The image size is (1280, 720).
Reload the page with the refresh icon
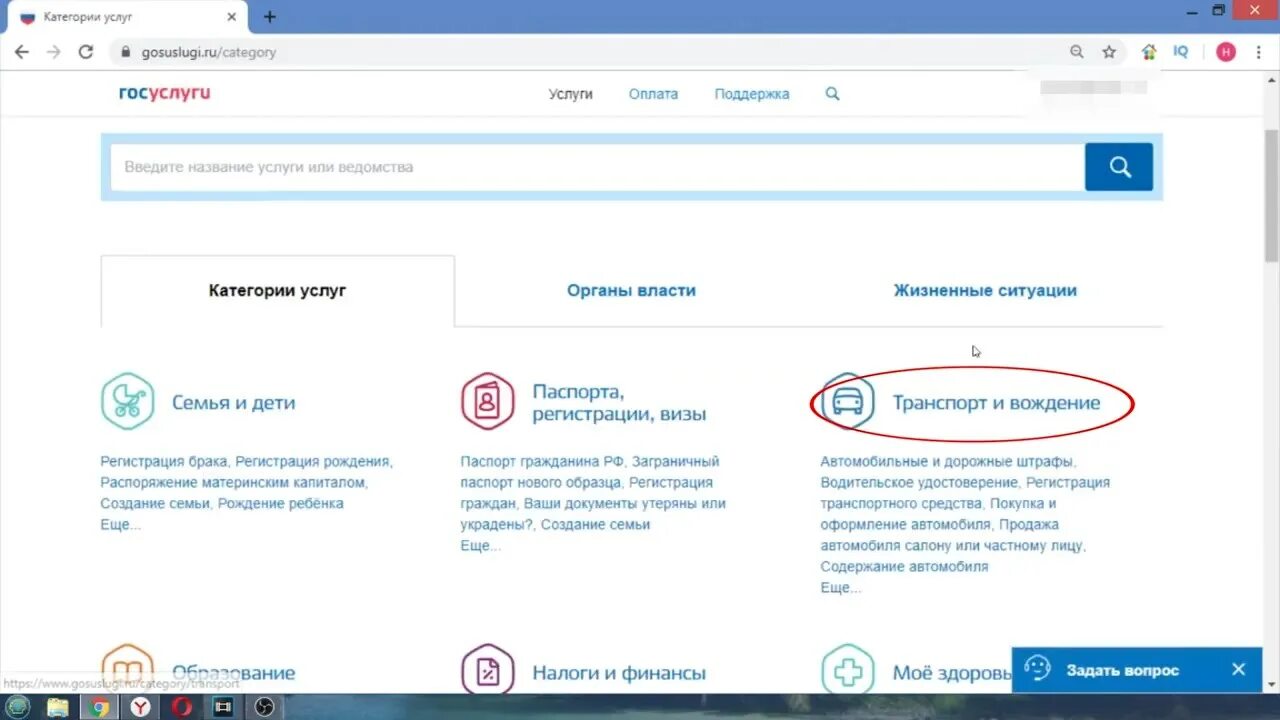[86, 52]
